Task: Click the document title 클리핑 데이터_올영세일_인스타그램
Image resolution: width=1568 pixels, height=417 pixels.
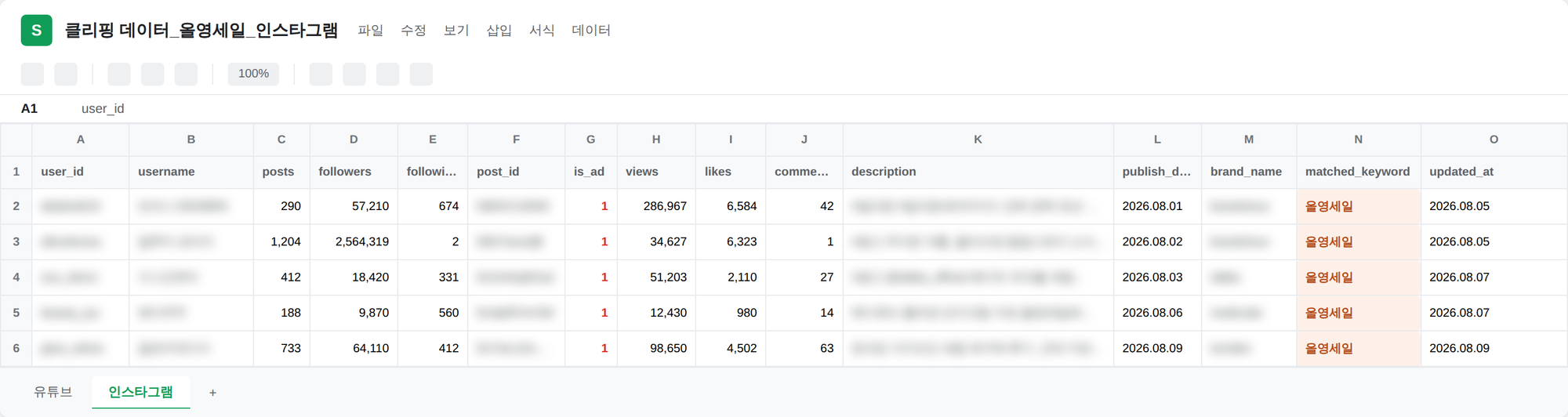Action: [201, 31]
